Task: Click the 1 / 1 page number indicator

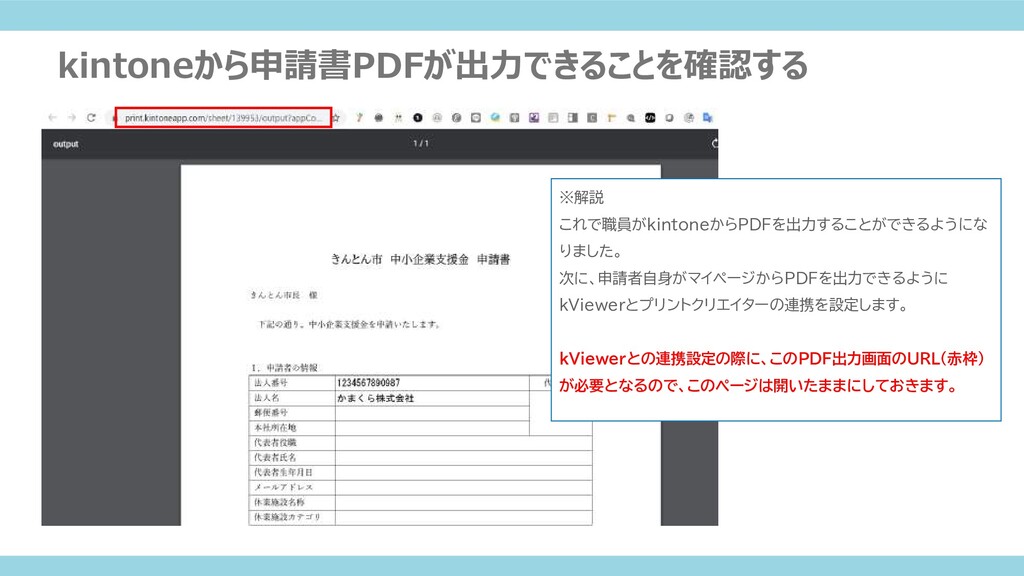Action: 421,143
